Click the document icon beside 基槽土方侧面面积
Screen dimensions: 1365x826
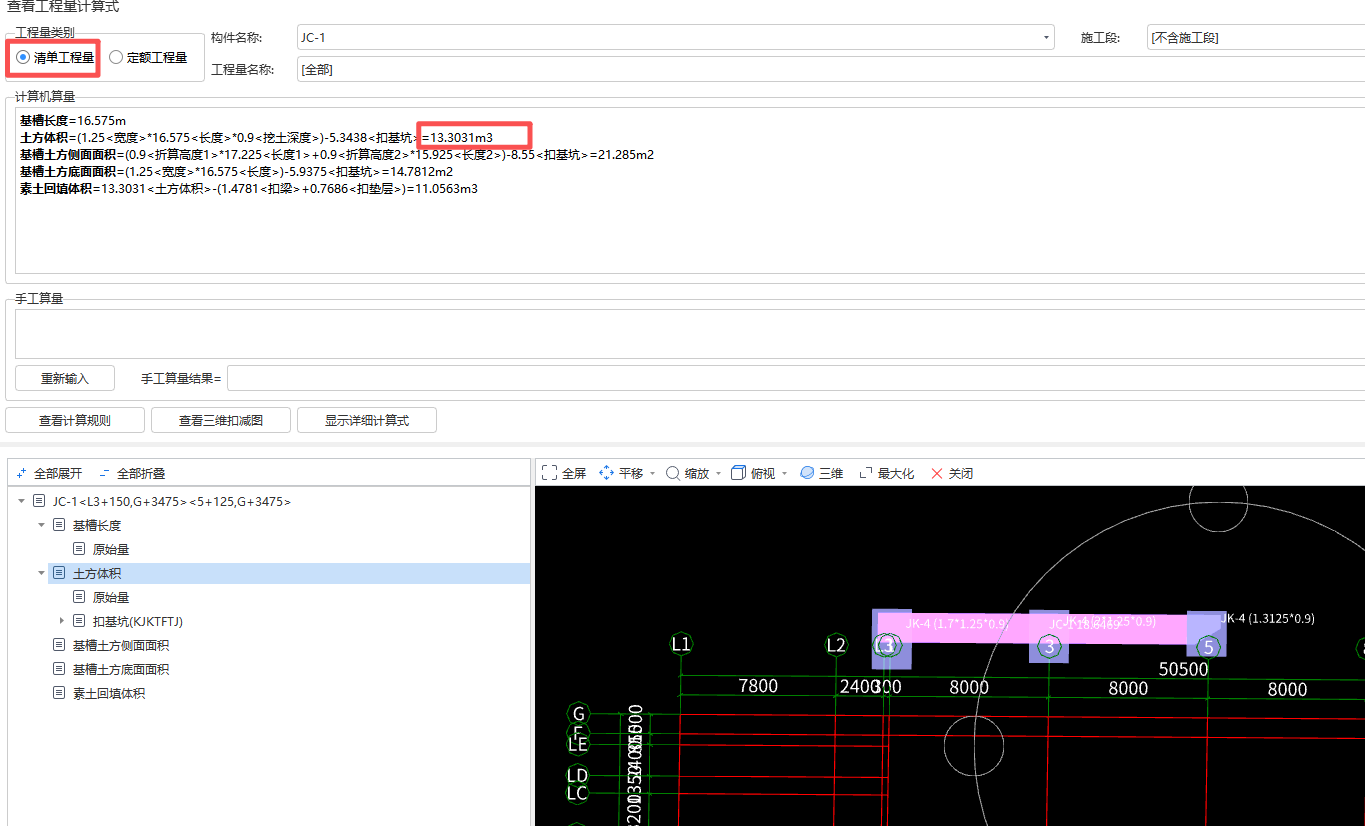click(x=58, y=645)
